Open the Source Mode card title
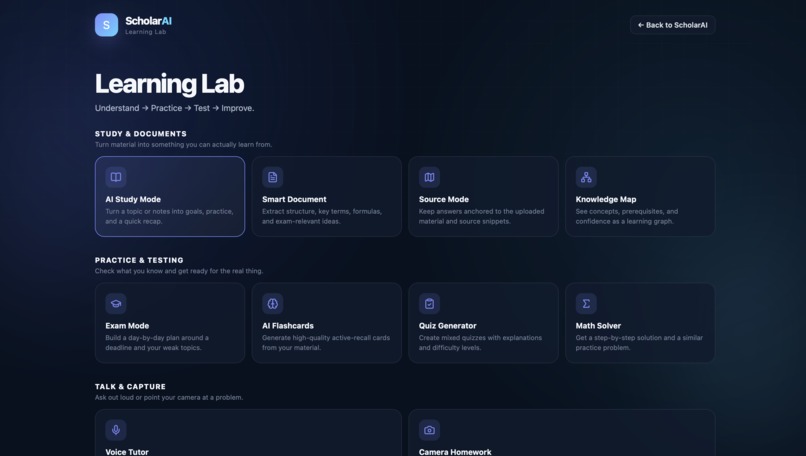Screen dimensions: 806x456 click(444, 199)
